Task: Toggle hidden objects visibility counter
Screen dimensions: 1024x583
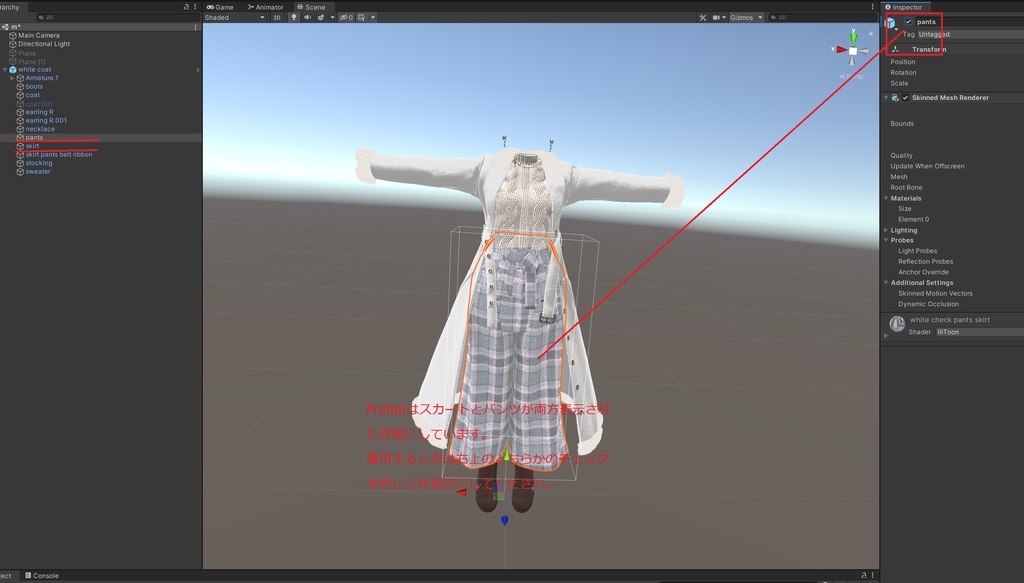Action: 347,18
